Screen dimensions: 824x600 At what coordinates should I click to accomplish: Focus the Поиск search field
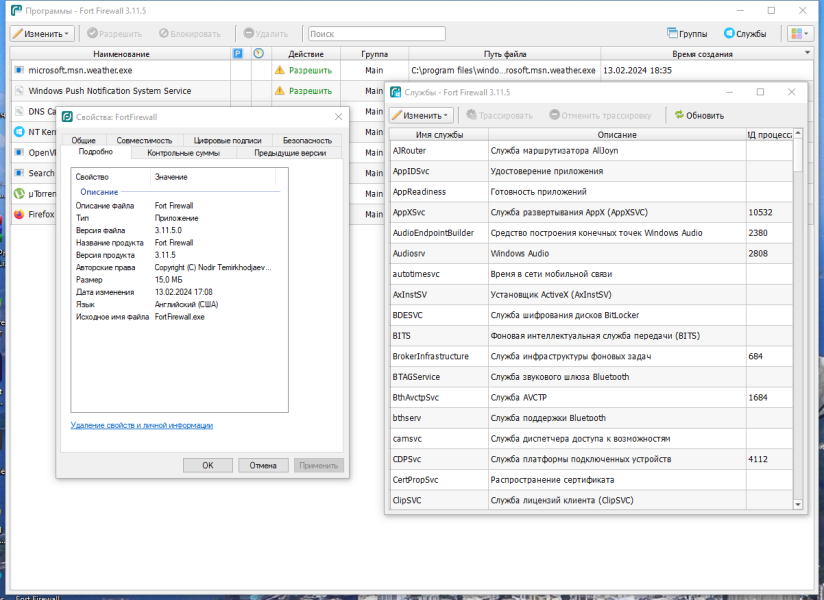tap(377, 34)
